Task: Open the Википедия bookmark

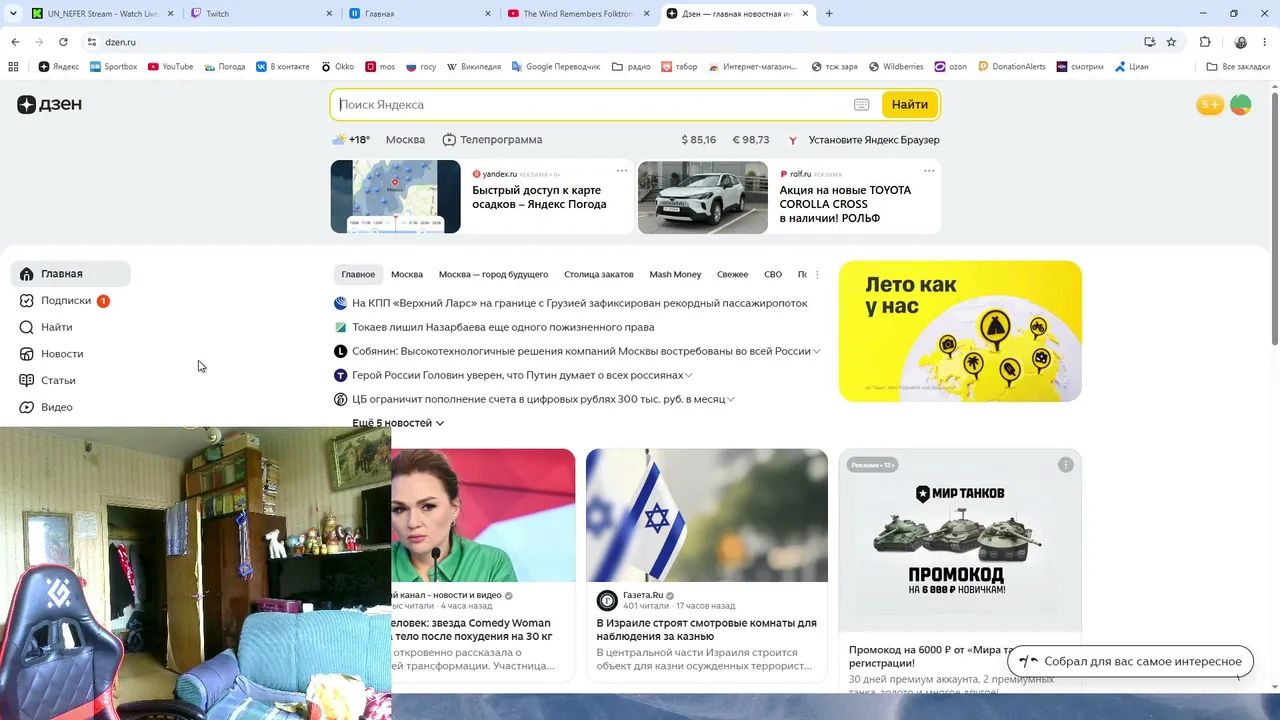Action: (474, 67)
